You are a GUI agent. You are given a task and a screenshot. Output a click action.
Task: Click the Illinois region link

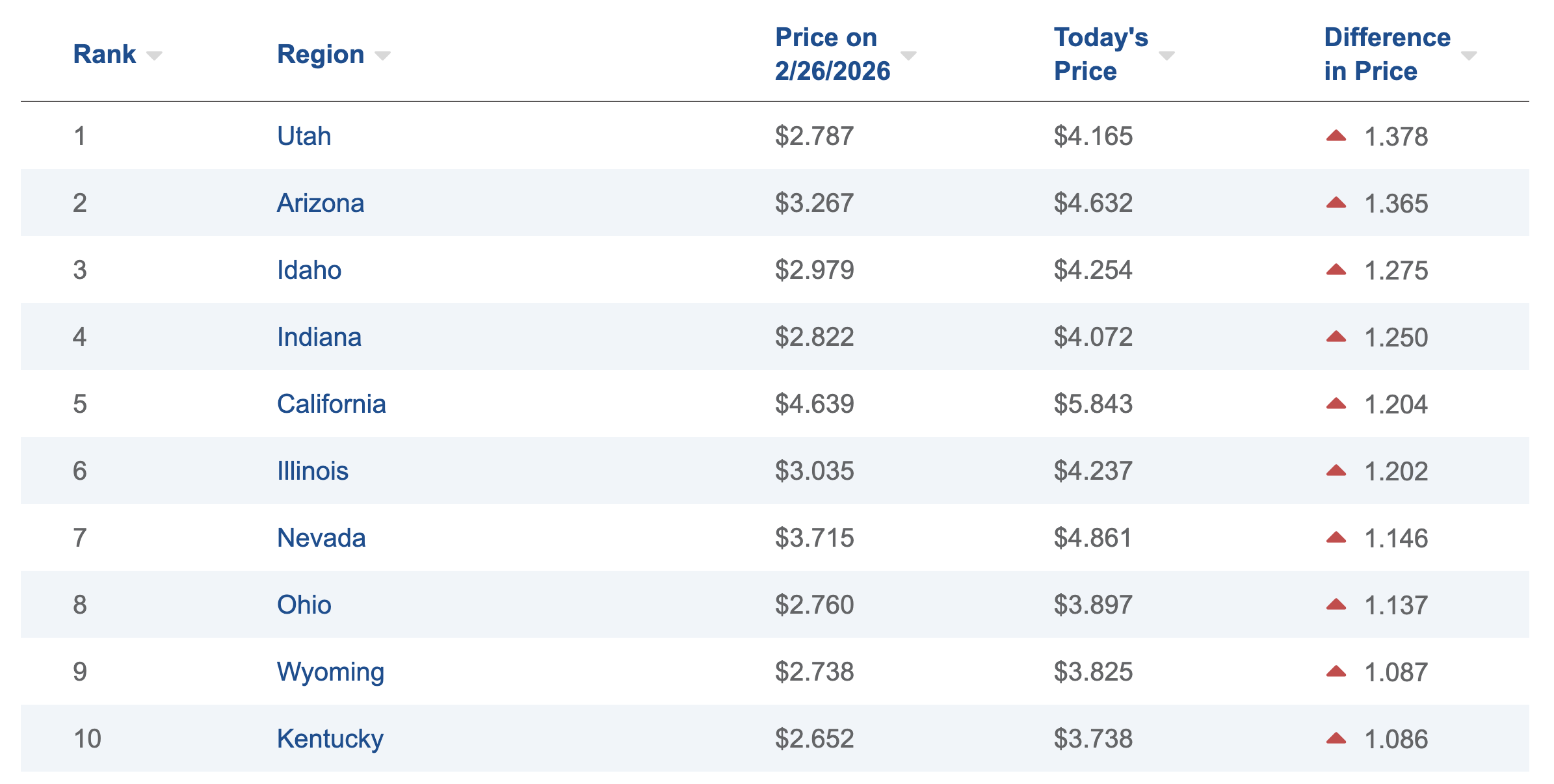(312, 471)
